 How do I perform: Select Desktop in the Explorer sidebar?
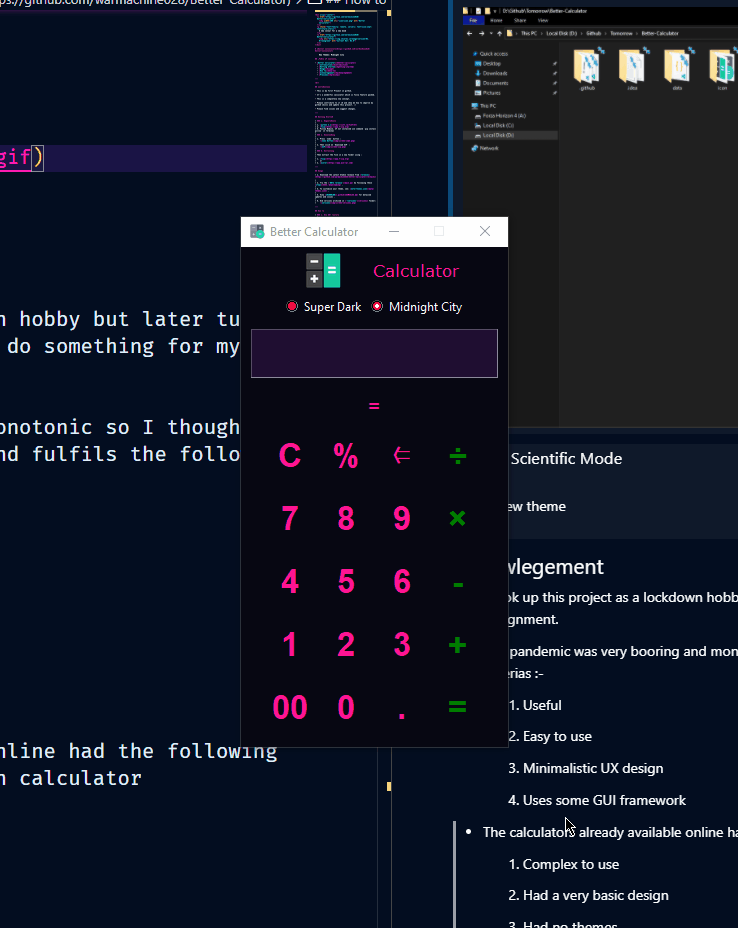tap(491, 63)
